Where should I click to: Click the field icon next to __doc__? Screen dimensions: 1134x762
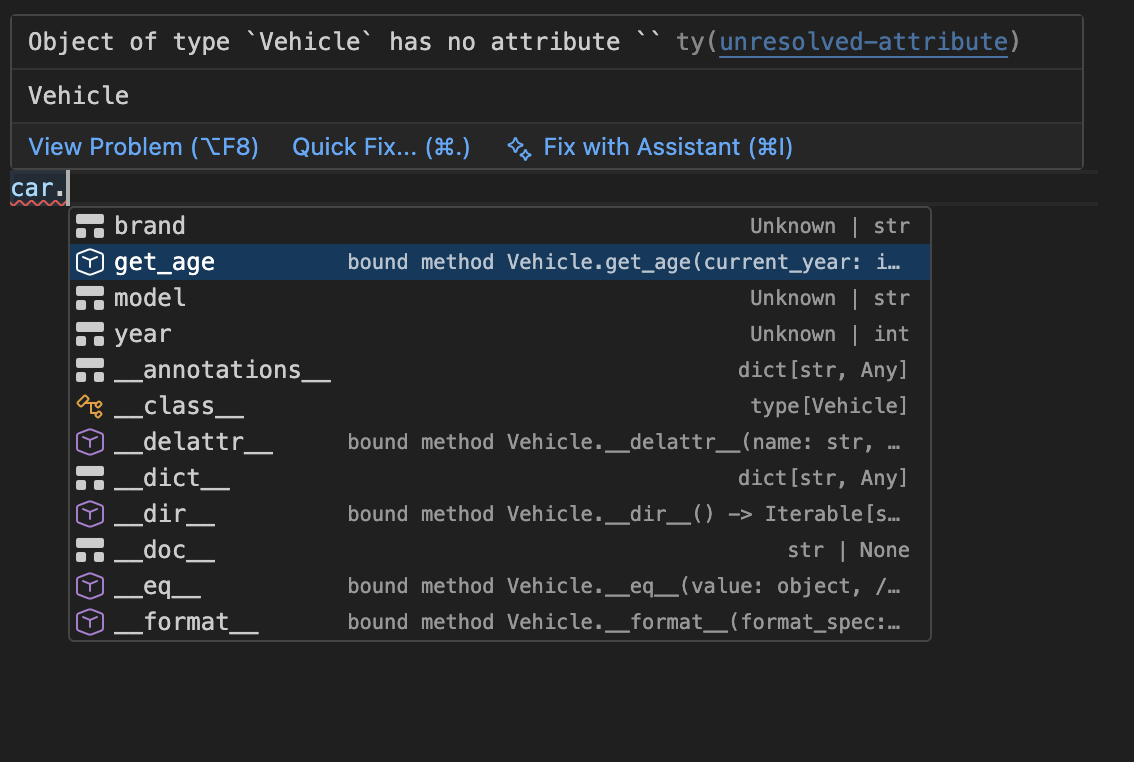[x=89, y=549]
